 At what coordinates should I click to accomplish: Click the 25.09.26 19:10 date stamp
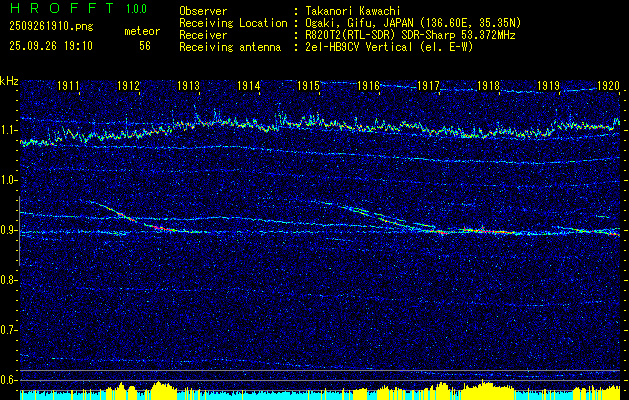(50, 46)
